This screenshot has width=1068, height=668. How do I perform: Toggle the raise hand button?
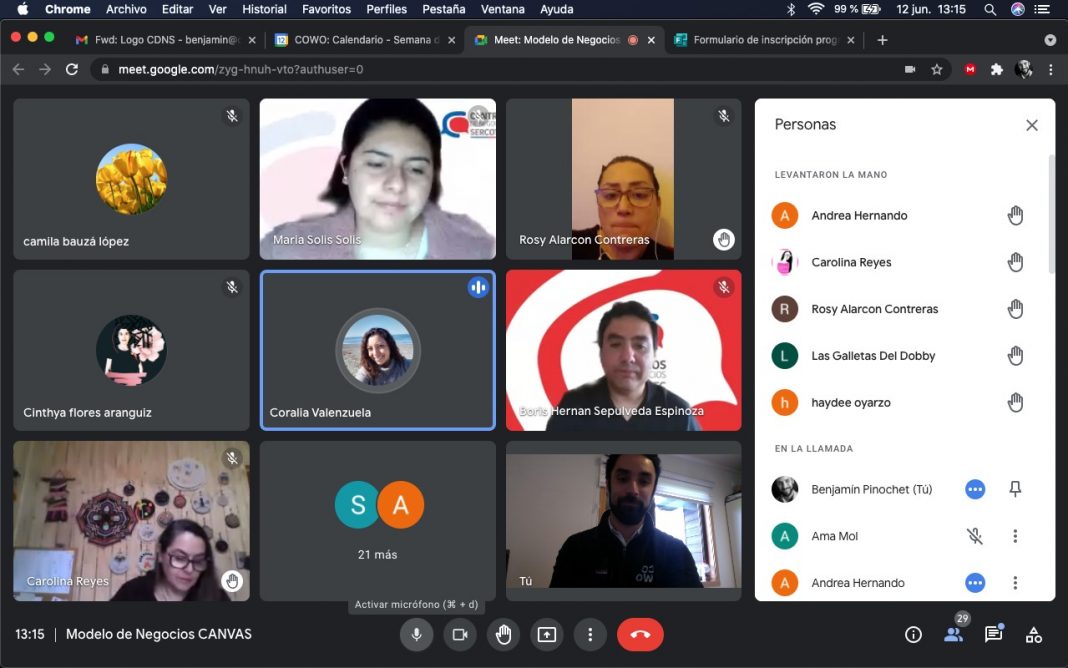tap(503, 634)
